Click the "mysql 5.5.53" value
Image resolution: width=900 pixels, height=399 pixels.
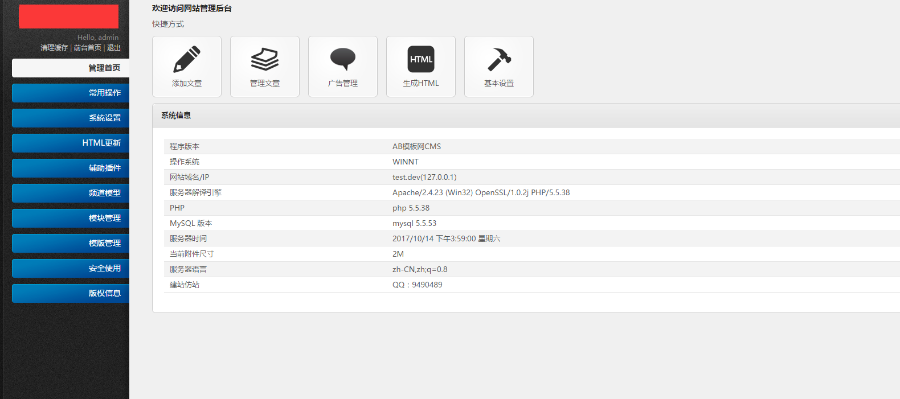[x=414, y=223]
